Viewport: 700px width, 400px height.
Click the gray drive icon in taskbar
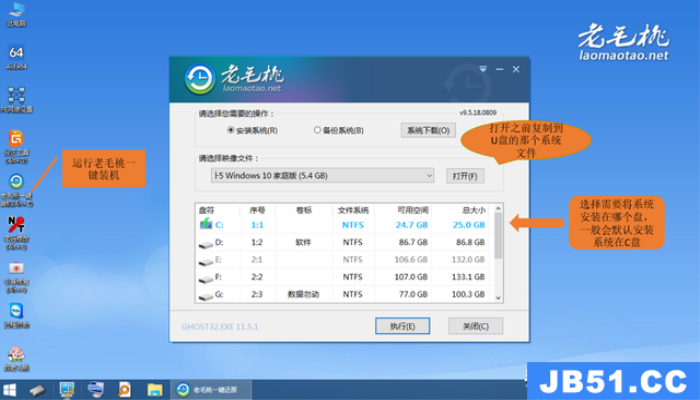pos(38,390)
